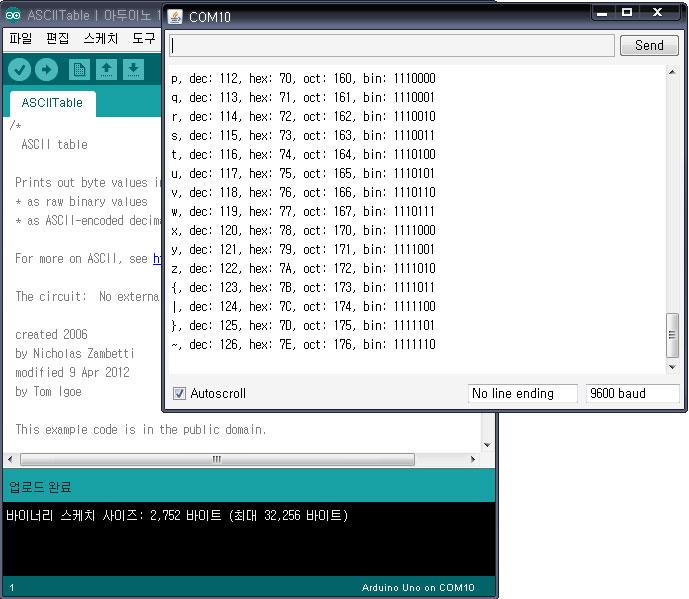Viewport: 689px width, 599px height.
Task: Open the 9600 baud dropdown
Action: click(x=632, y=393)
